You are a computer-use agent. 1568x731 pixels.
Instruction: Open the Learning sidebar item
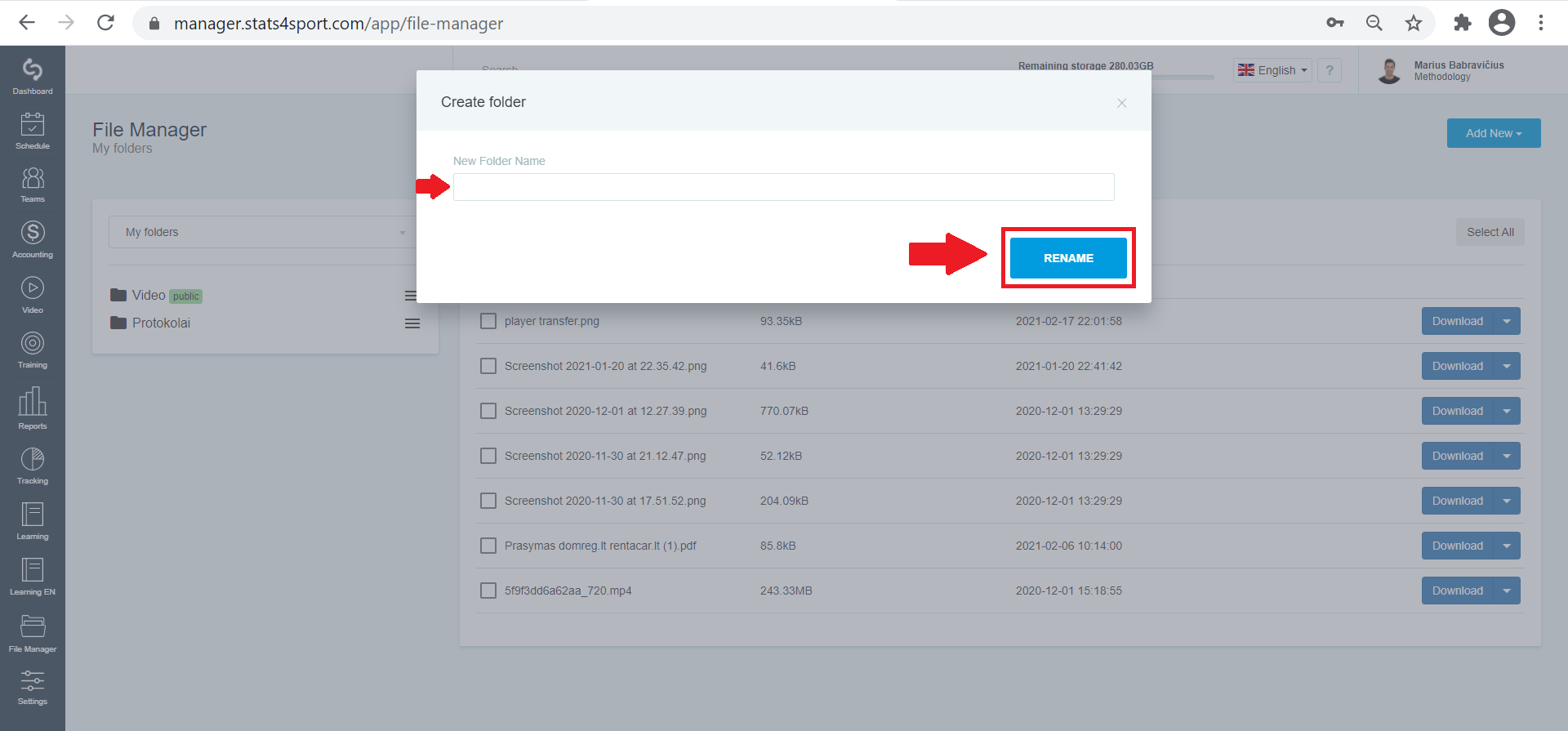pyautogui.click(x=33, y=521)
